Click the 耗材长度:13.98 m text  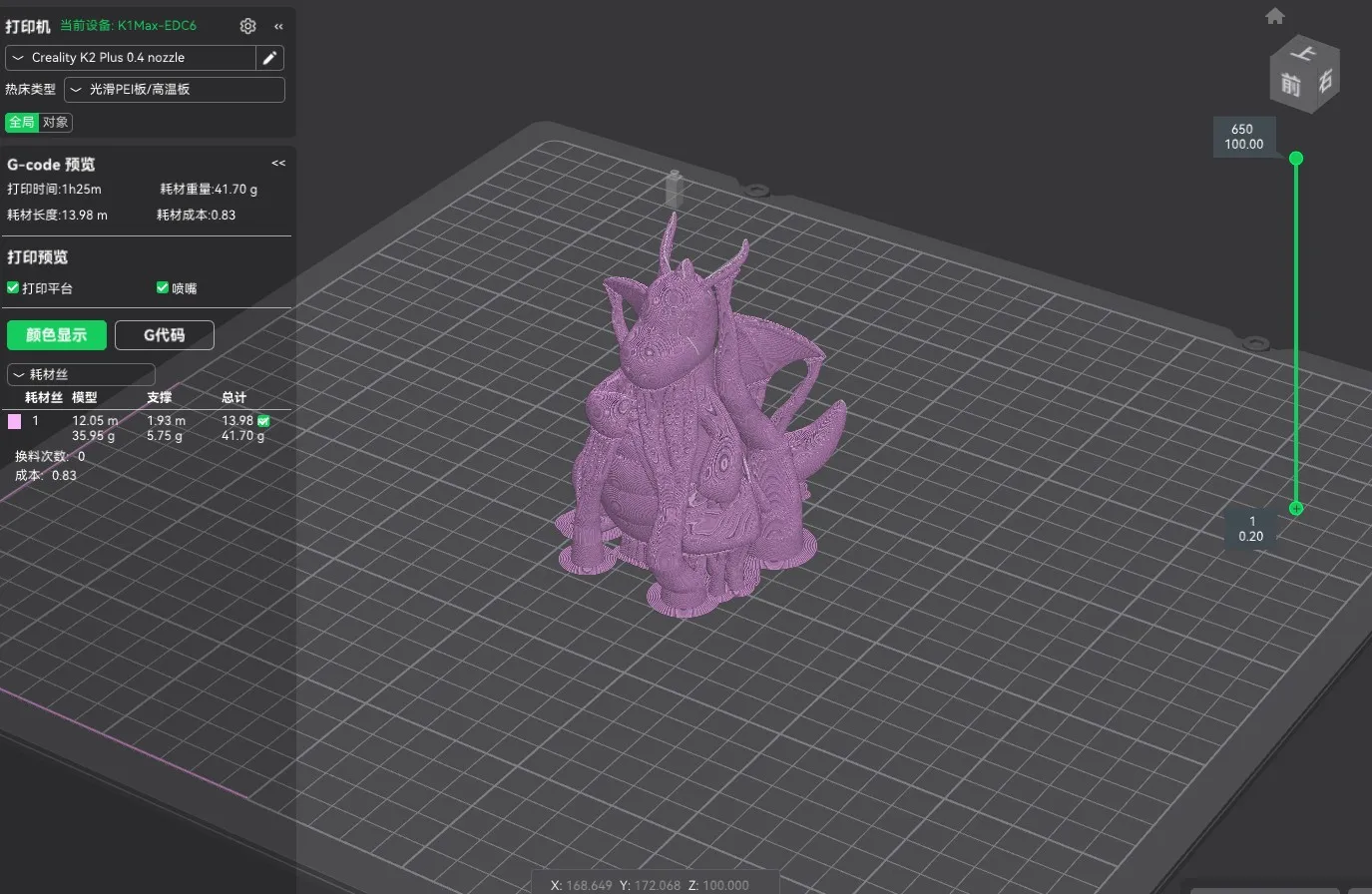point(57,215)
